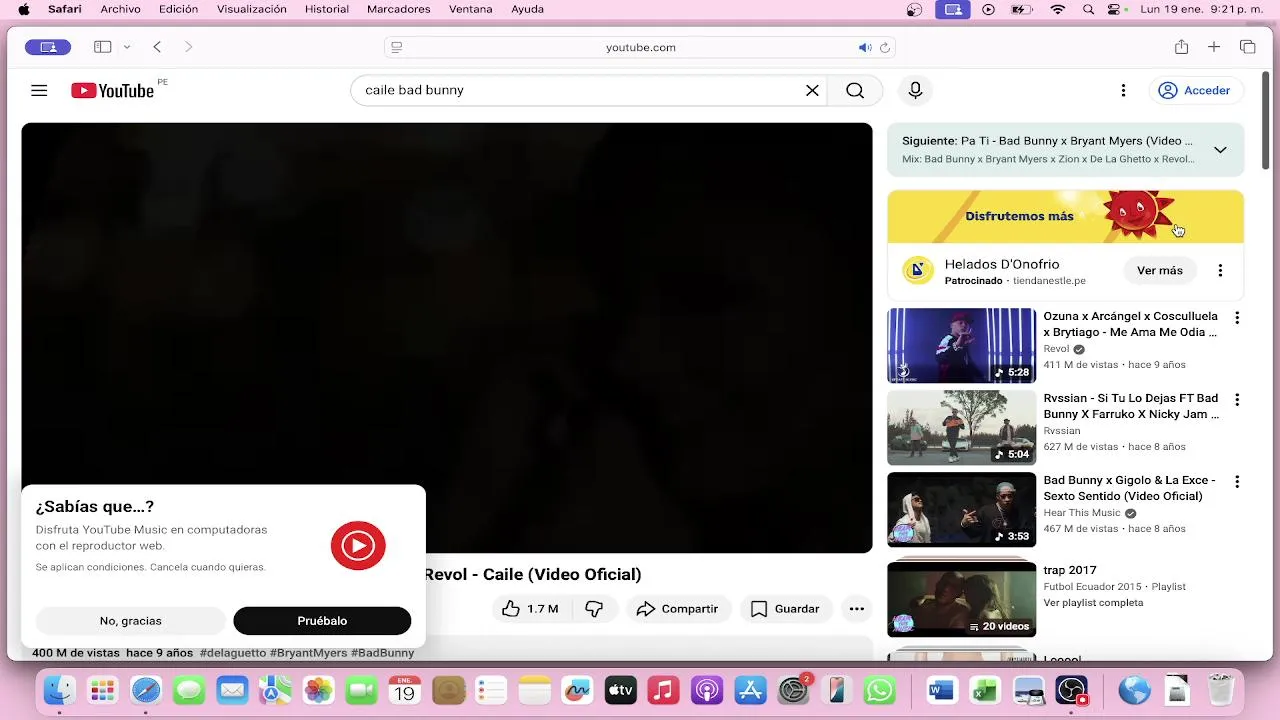
Task: Click the #BryantMyers hashtag
Action: tap(308, 653)
